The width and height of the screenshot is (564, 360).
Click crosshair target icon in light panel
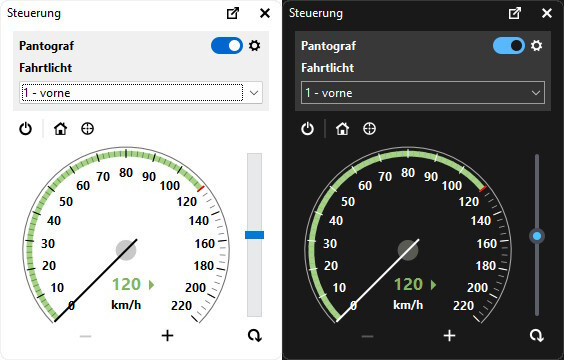pos(87,128)
